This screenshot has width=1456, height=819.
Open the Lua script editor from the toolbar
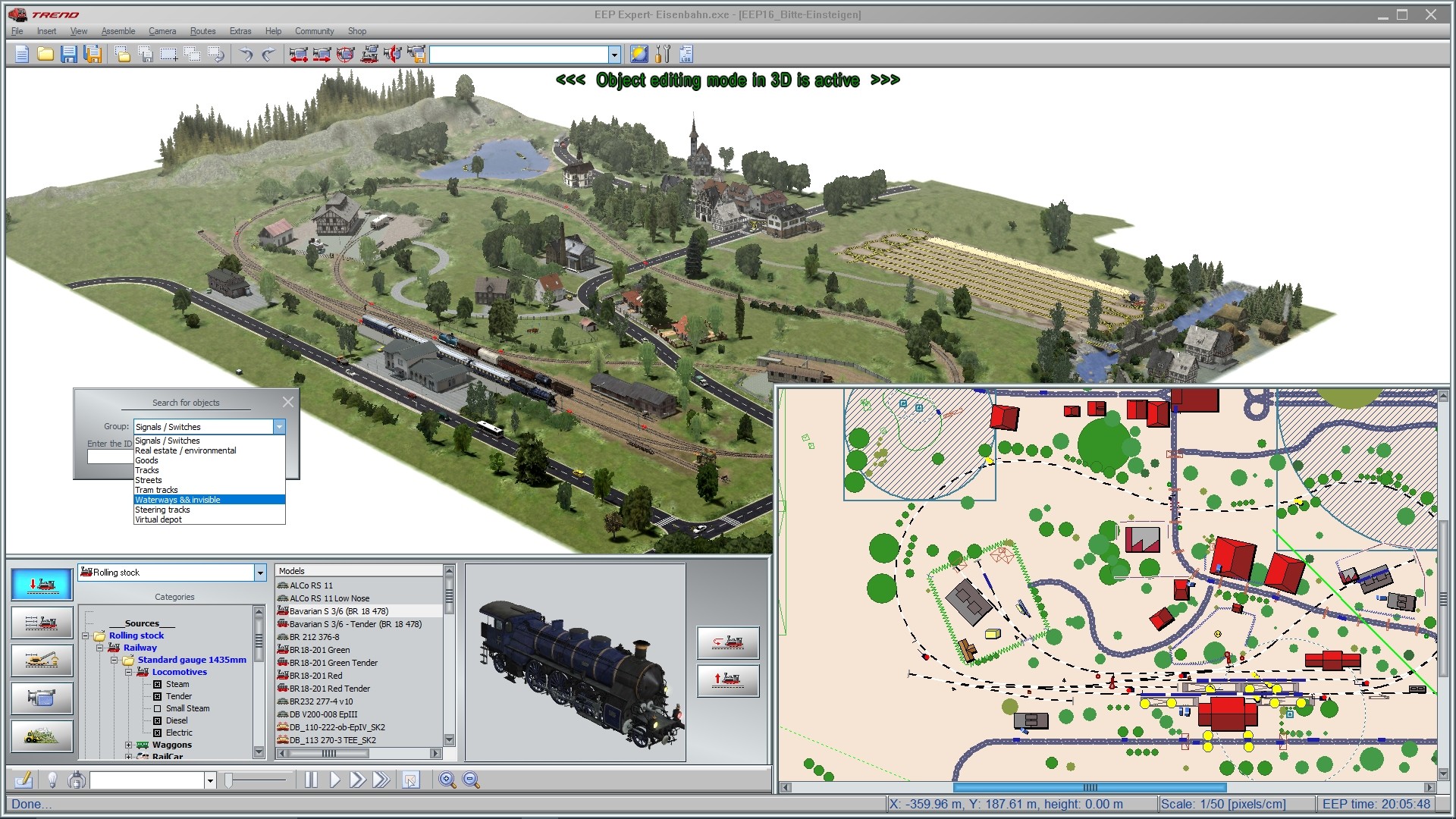click(686, 54)
